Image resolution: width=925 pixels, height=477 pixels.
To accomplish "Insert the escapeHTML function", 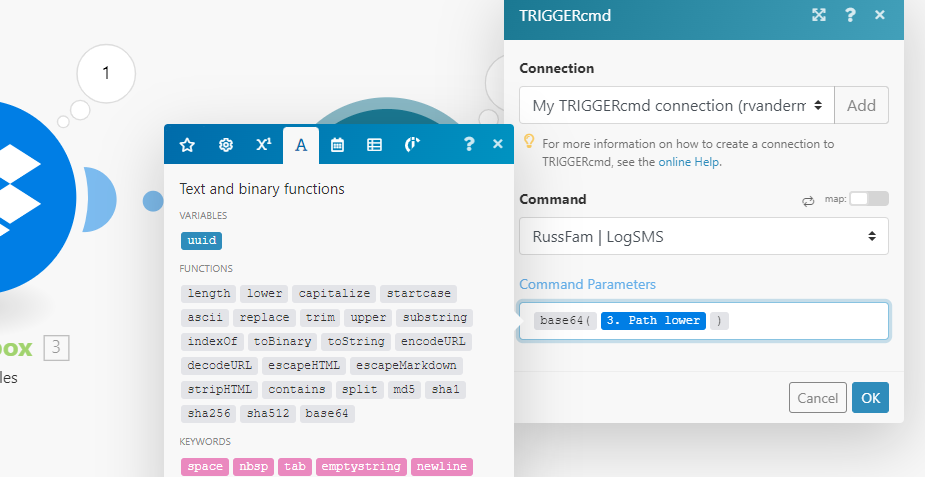I will pos(304,366).
